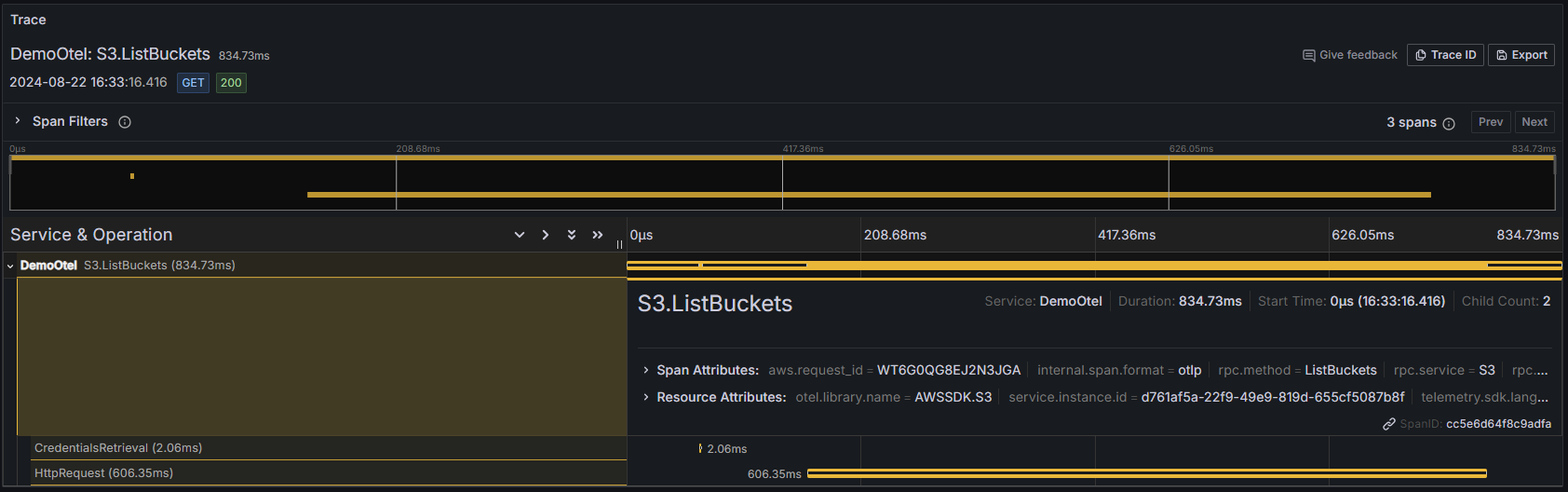
Task: Click the Child Count 2 detail
Action: point(1506,301)
